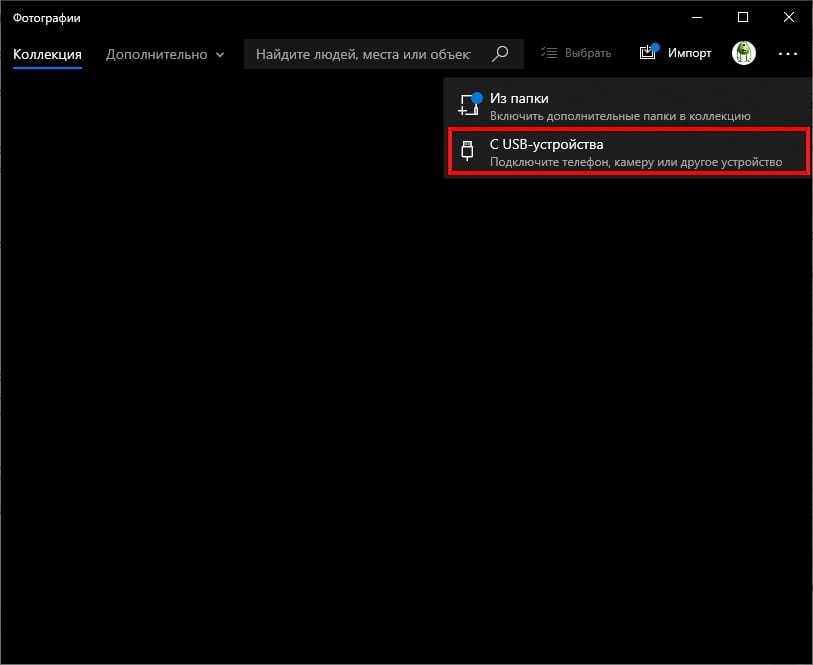
Task: Click the Подключите телефон, камеру description text
Action: click(x=633, y=162)
